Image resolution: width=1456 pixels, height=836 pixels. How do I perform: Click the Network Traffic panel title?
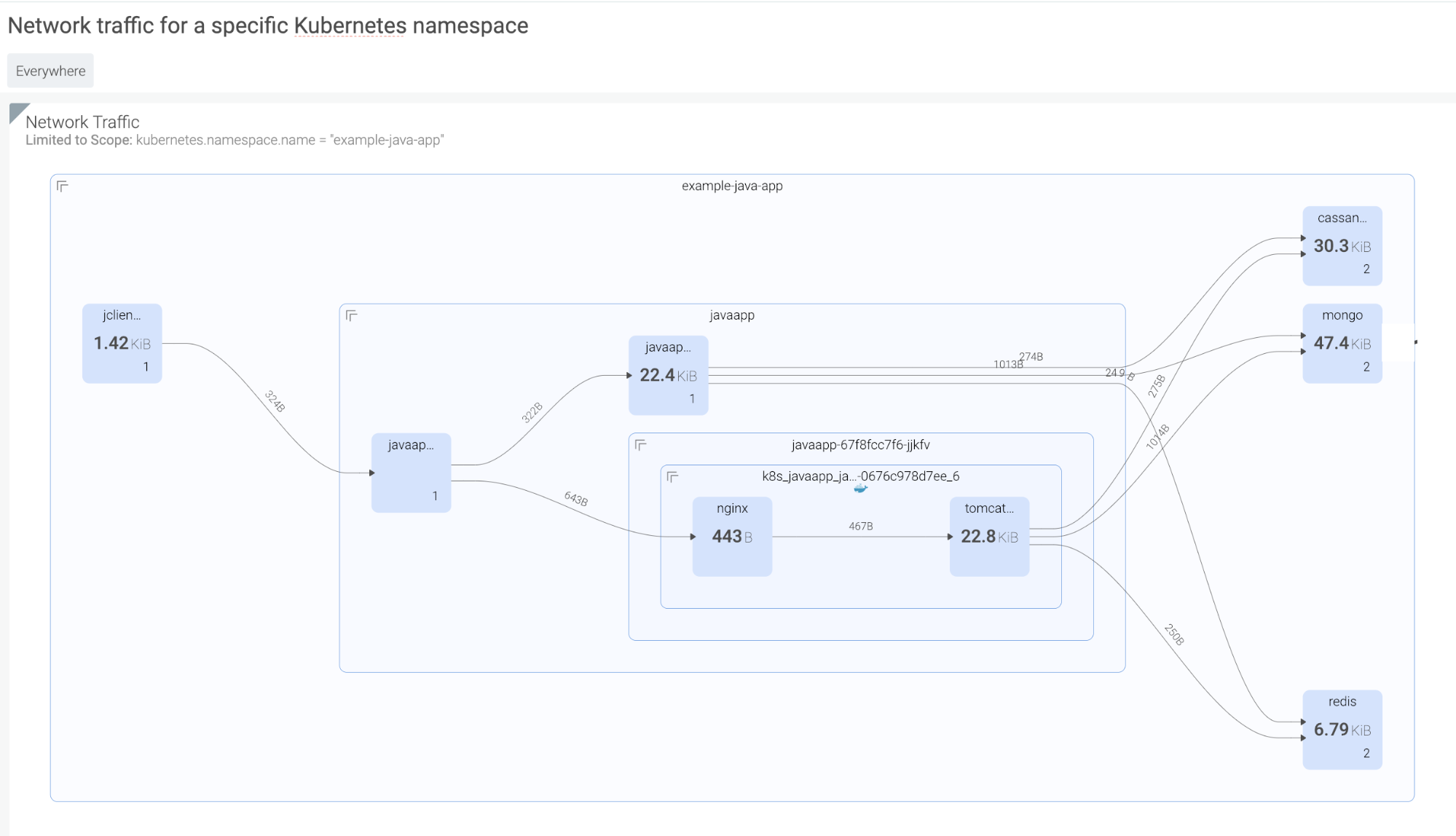click(82, 122)
